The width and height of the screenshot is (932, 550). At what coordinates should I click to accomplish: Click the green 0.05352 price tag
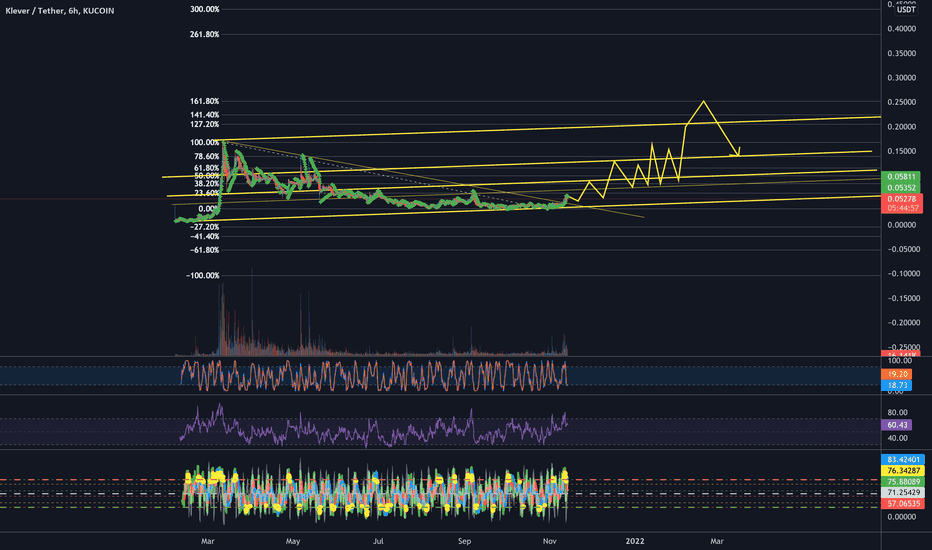901,188
